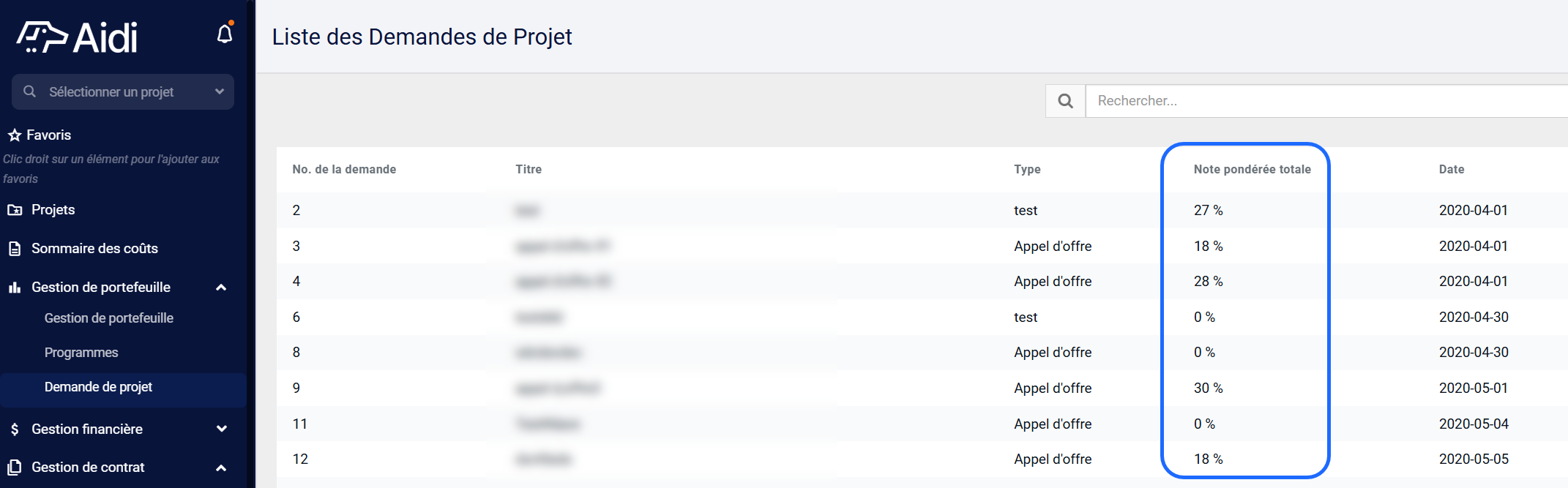1568x488 pixels.
Task: Click the Gestion de contrat copy icon
Action: (x=15, y=468)
